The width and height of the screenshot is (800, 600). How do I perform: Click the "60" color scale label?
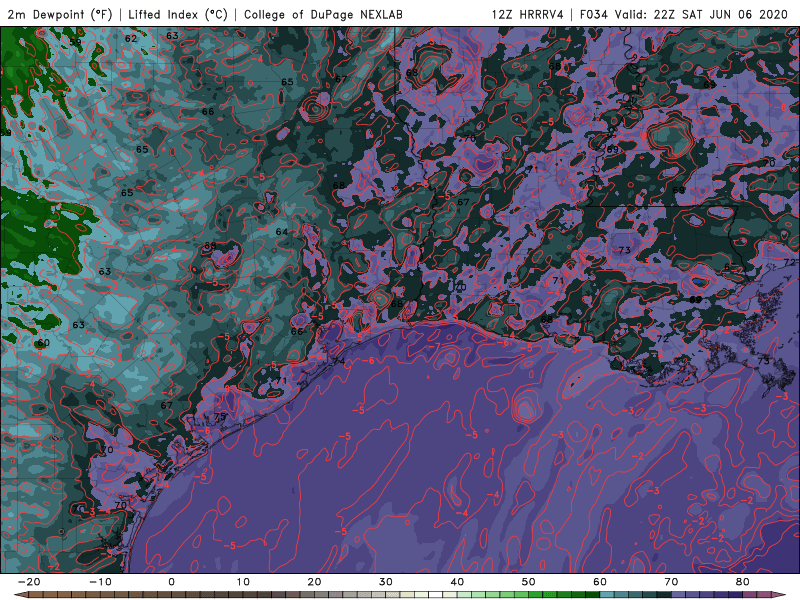[600, 582]
